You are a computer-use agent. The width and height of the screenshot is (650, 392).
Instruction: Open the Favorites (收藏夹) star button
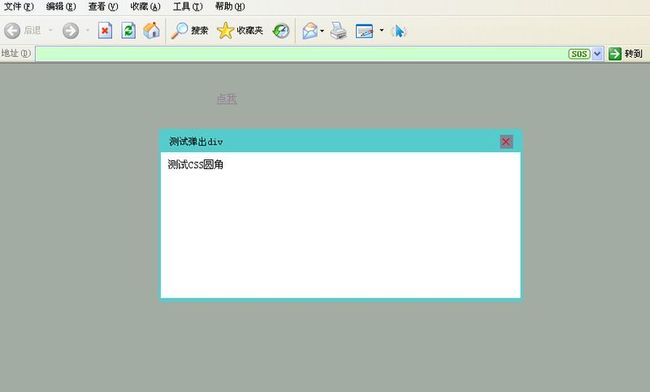point(240,31)
